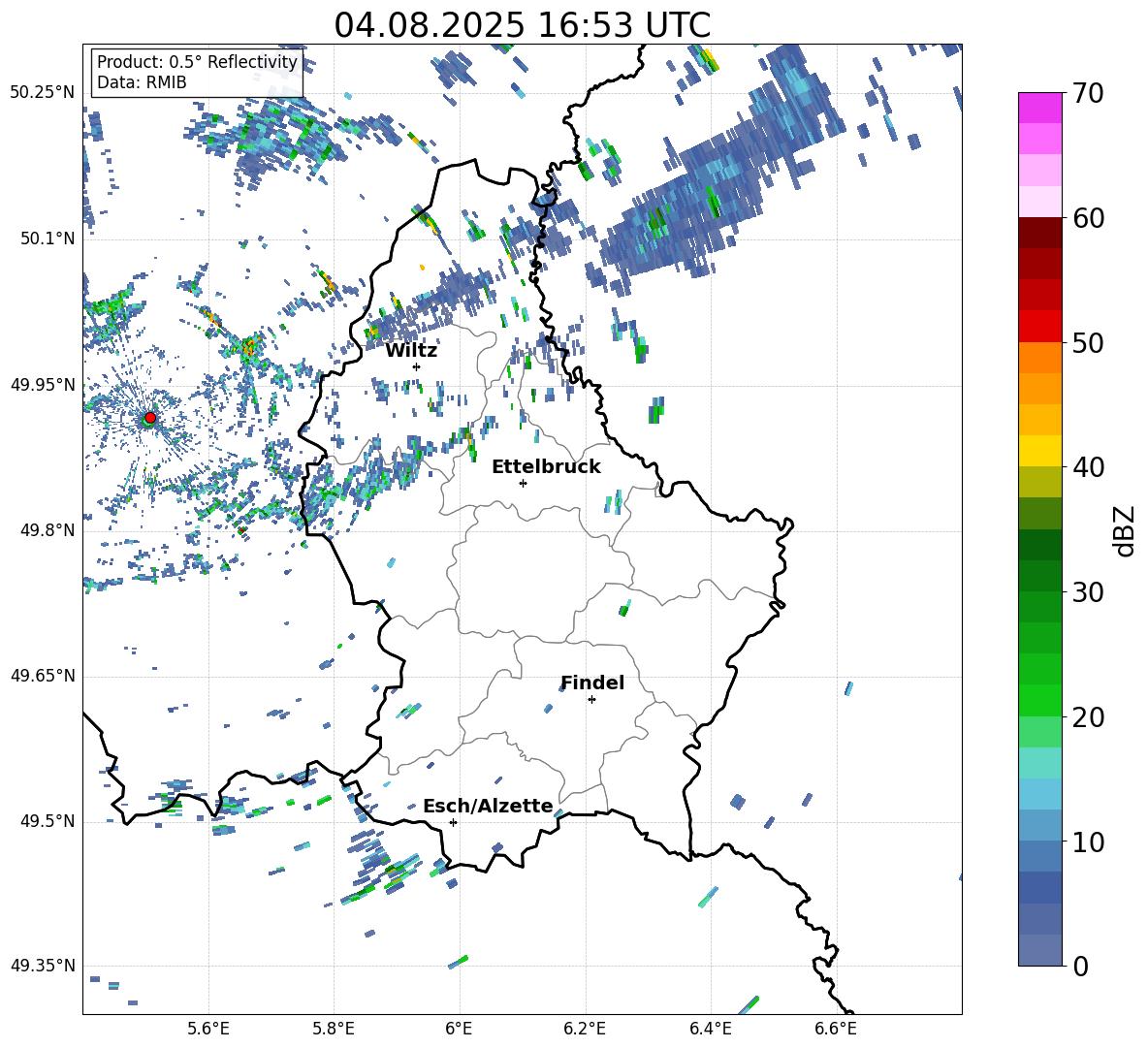
Task: Click the 20 tick label on colorbar
Action: (x=1088, y=717)
